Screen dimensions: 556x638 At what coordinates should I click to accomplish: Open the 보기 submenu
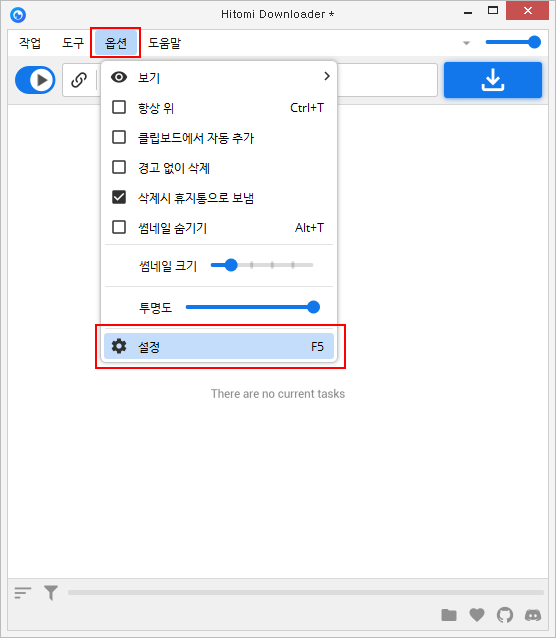click(x=219, y=77)
